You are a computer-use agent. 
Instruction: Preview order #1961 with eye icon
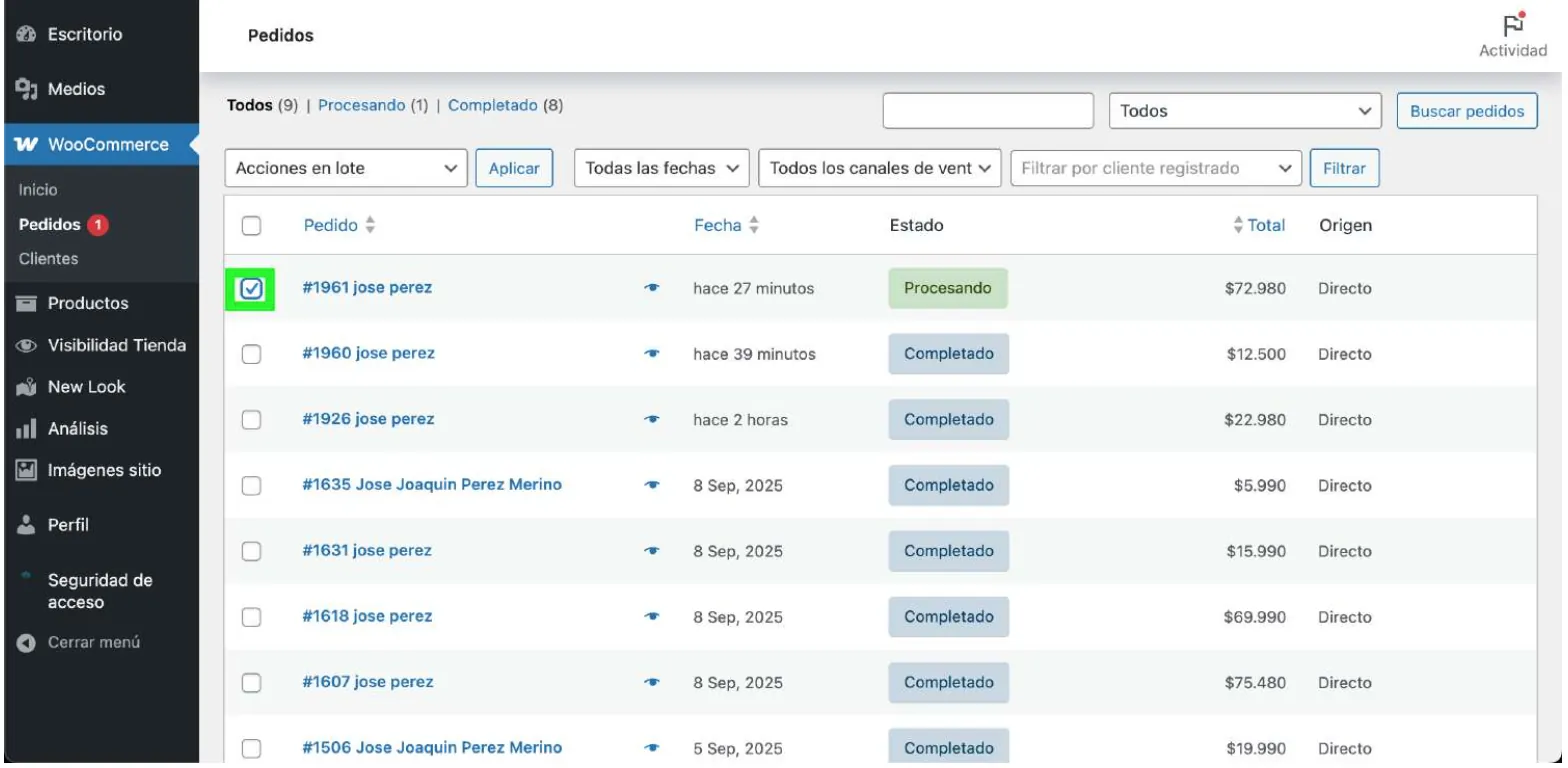652,289
